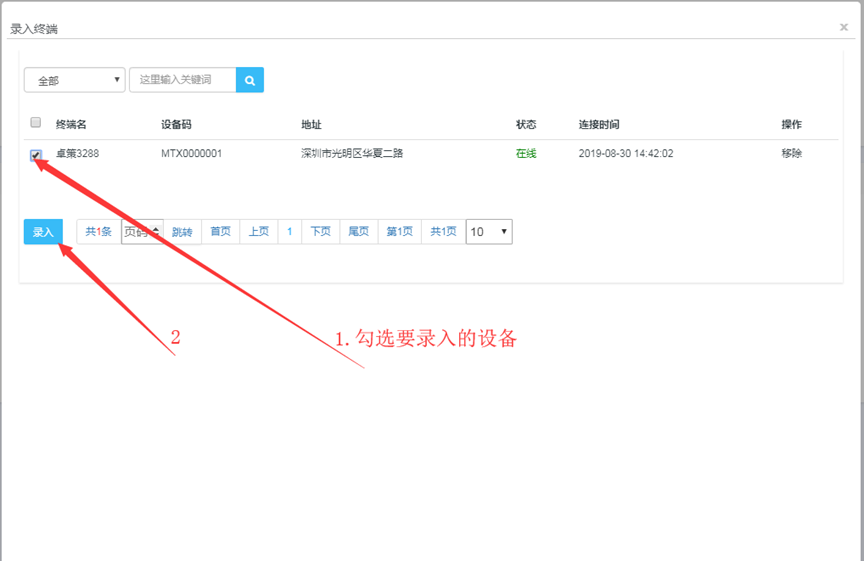This screenshot has width=864, height=561.
Task: Click the 跳转 jump button
Action: [x=181, y=232]
